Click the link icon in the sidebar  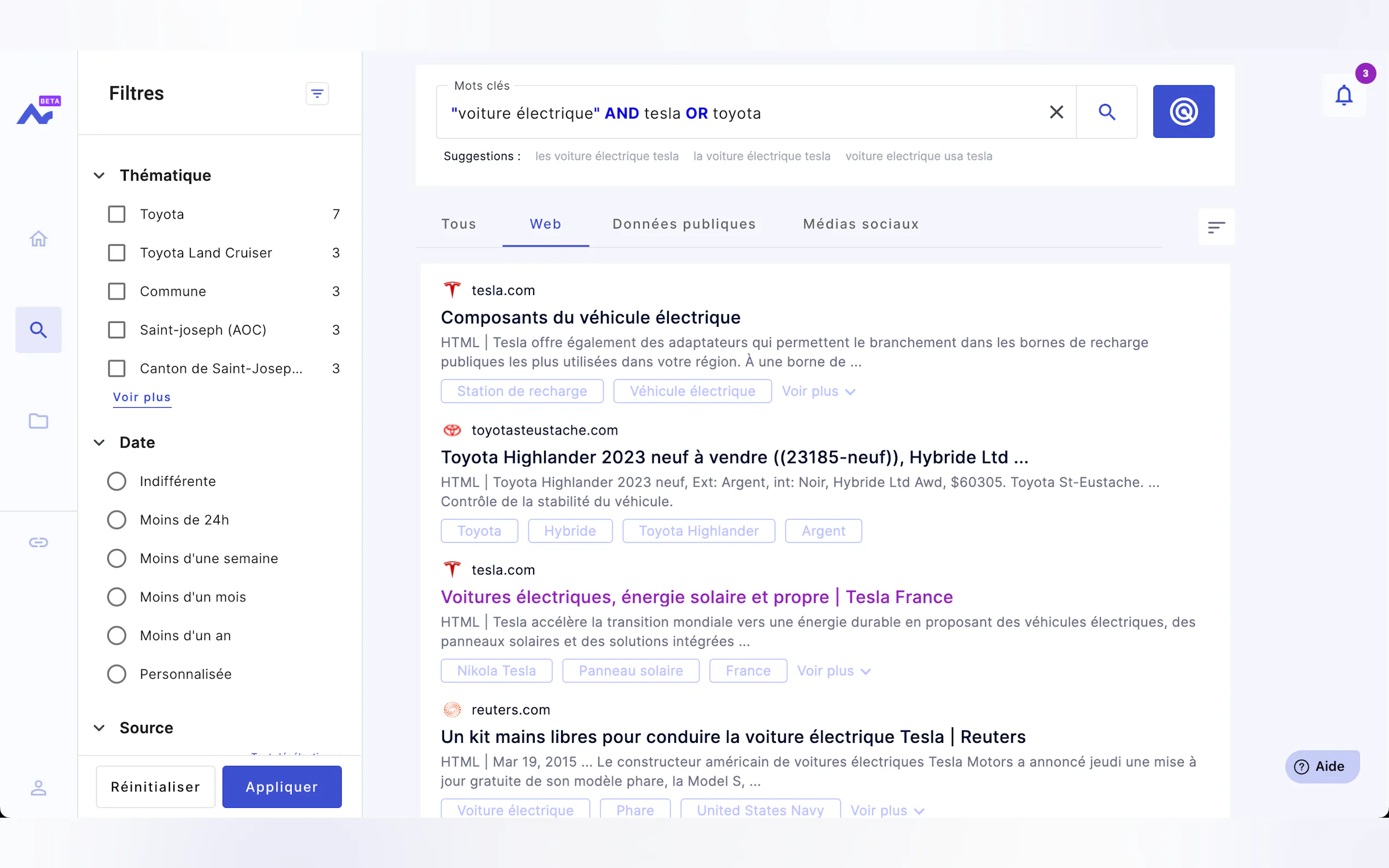pos(38,542)
